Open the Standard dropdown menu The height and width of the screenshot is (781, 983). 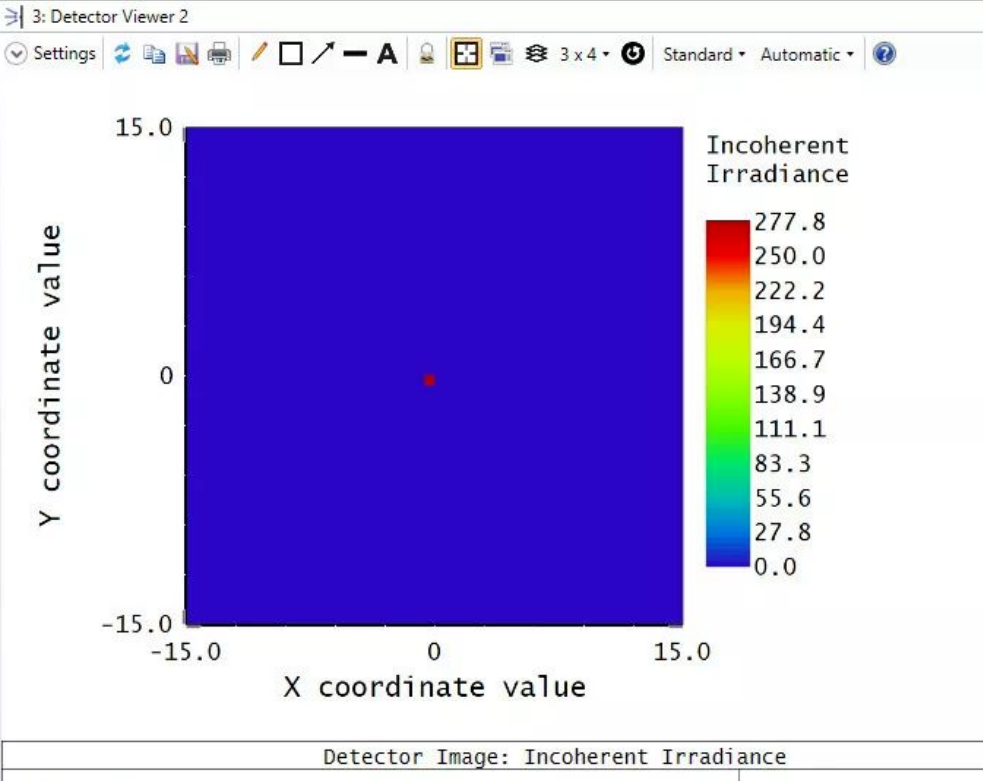[704, 55]
